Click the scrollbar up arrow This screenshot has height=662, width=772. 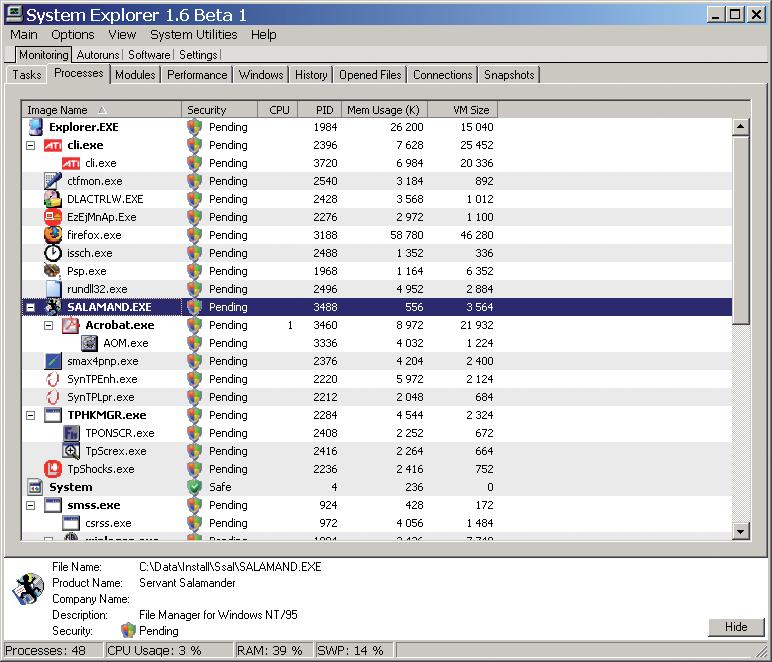pyautogui.click(x=740, y=127)
